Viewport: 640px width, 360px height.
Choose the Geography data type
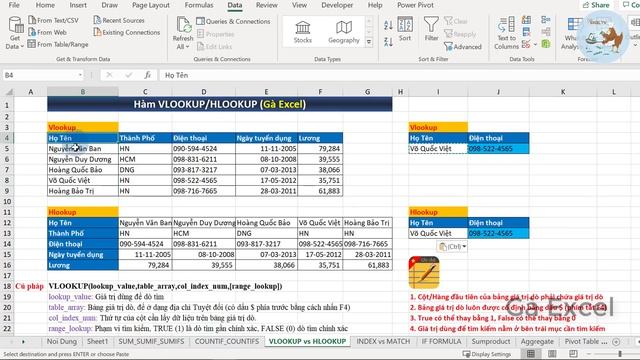coord(344,32)
